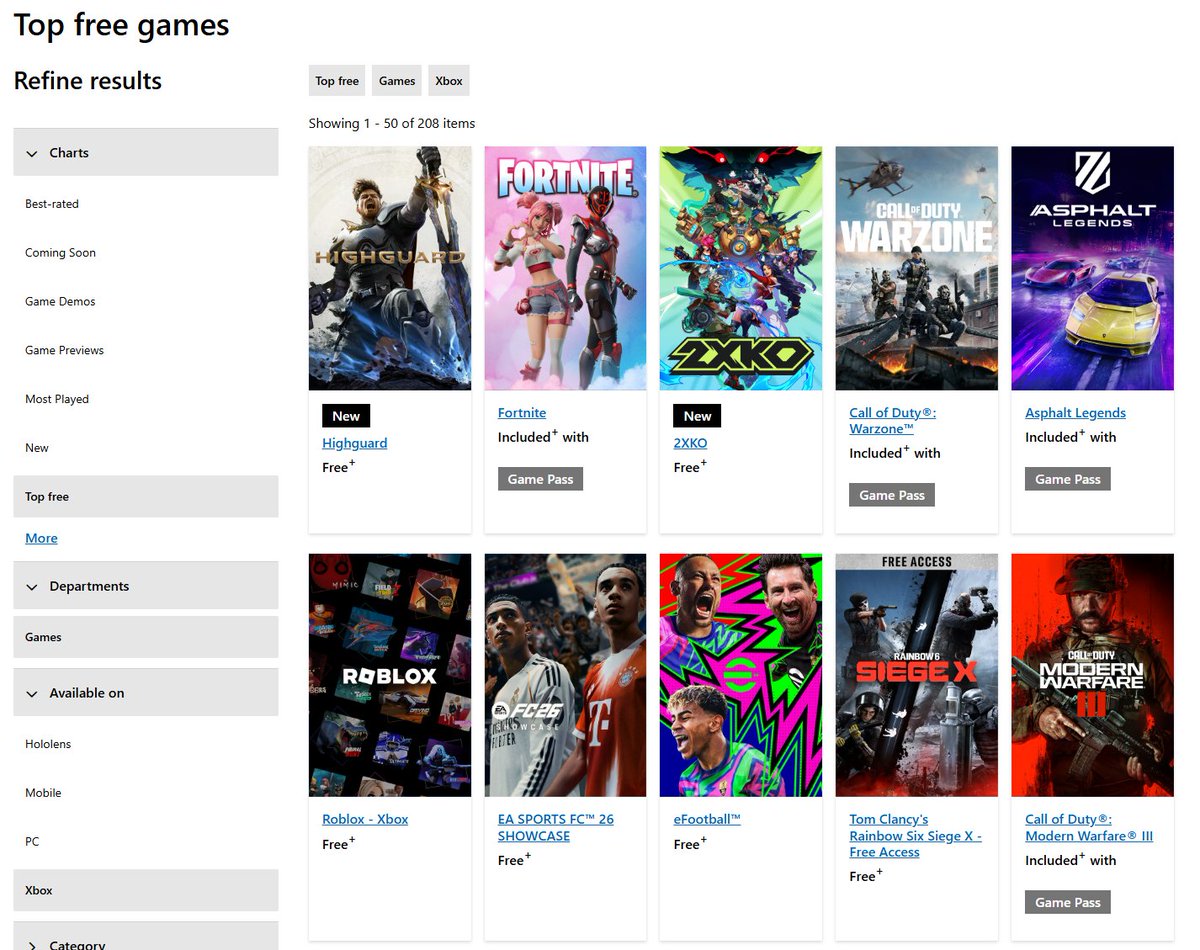Click the More link under Charts
Viewport: 1200px width, 950px height.
click(41, 538)
